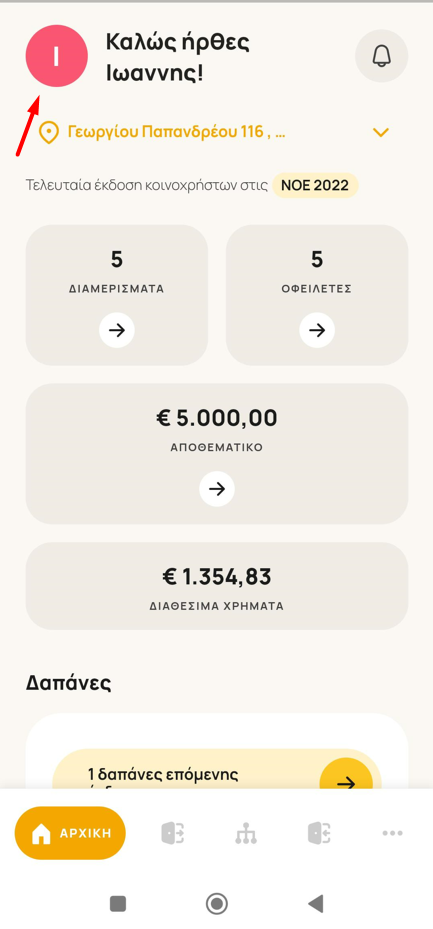
Task: Select the second bottom navigation tab icon
Action: (x=172, y=833)
